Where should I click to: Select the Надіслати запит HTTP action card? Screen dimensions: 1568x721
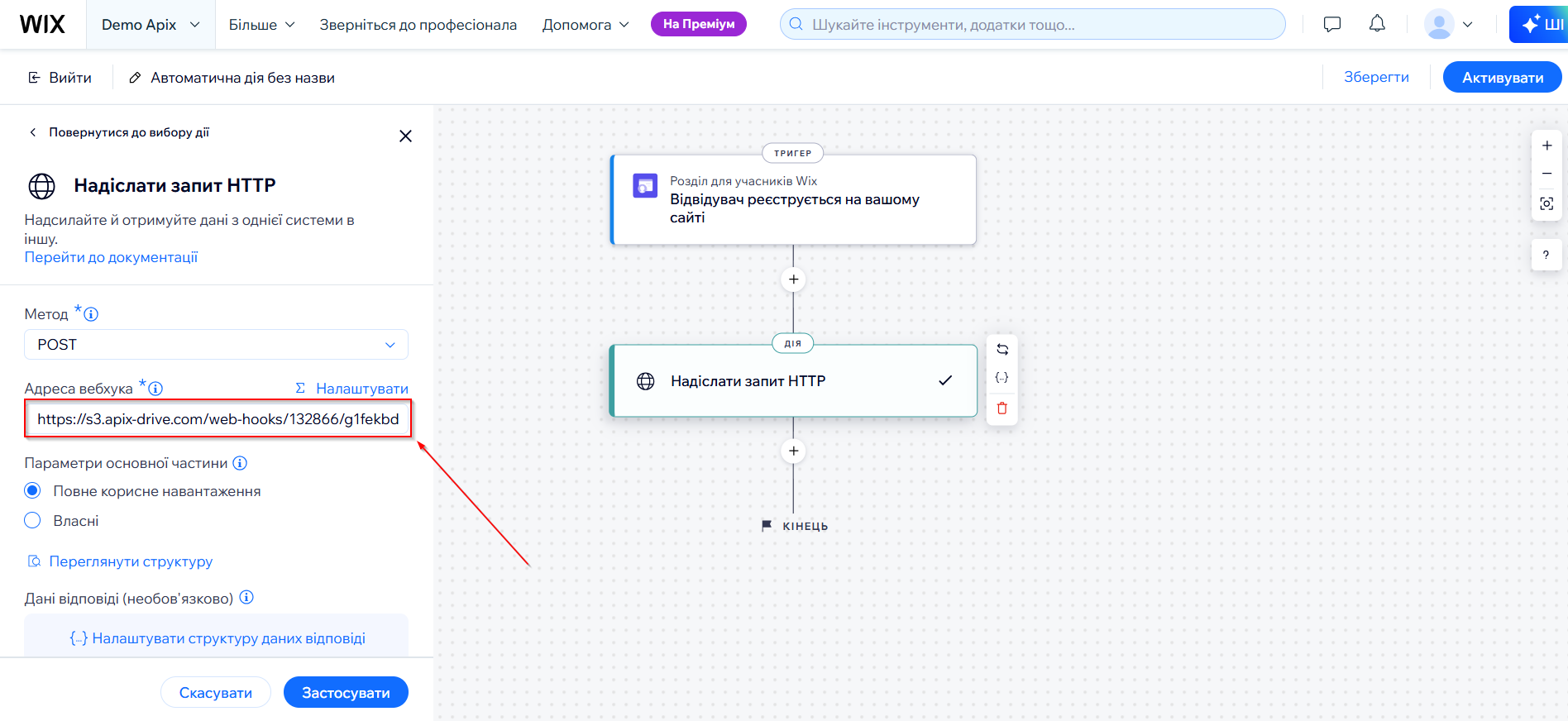click(793, 381)
